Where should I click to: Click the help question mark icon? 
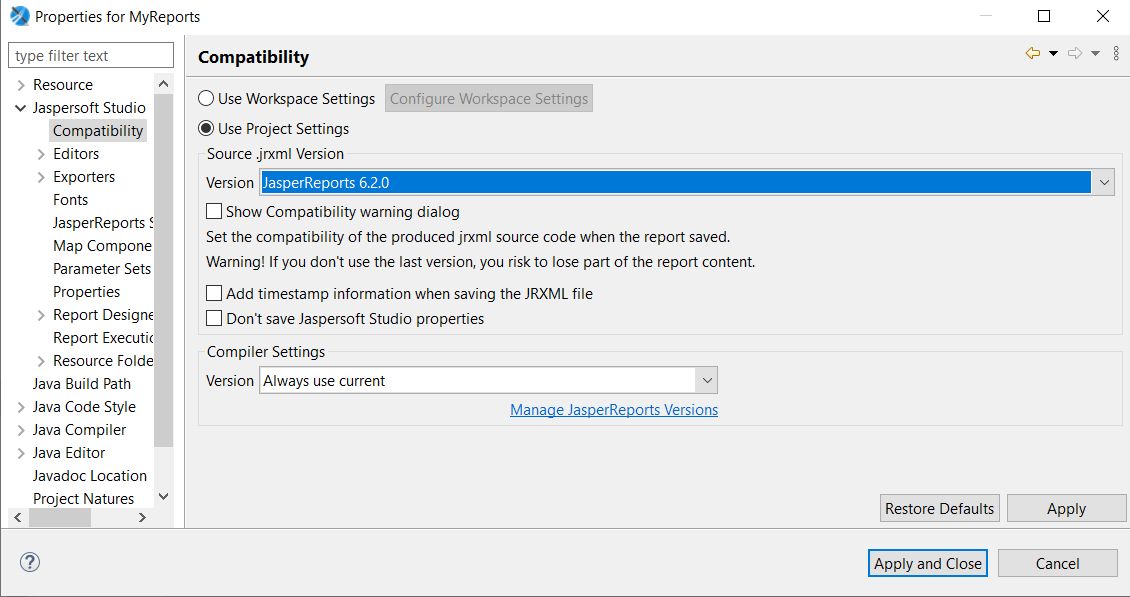pos(30,562)
